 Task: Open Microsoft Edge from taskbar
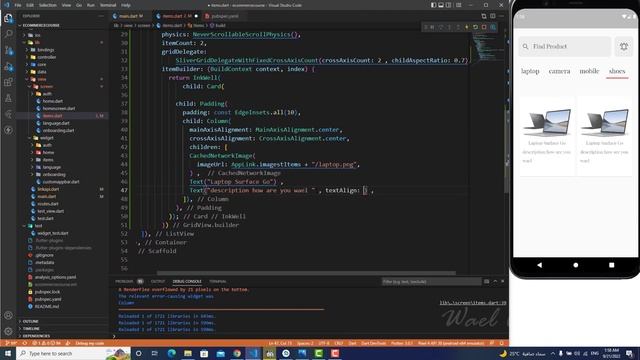(171, 353)
